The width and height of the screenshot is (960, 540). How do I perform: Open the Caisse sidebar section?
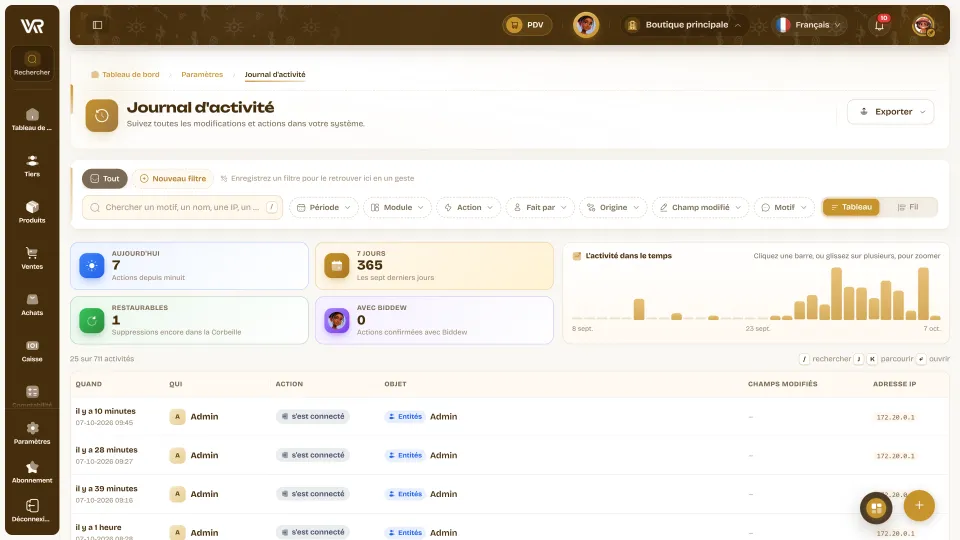pos(32,351)
